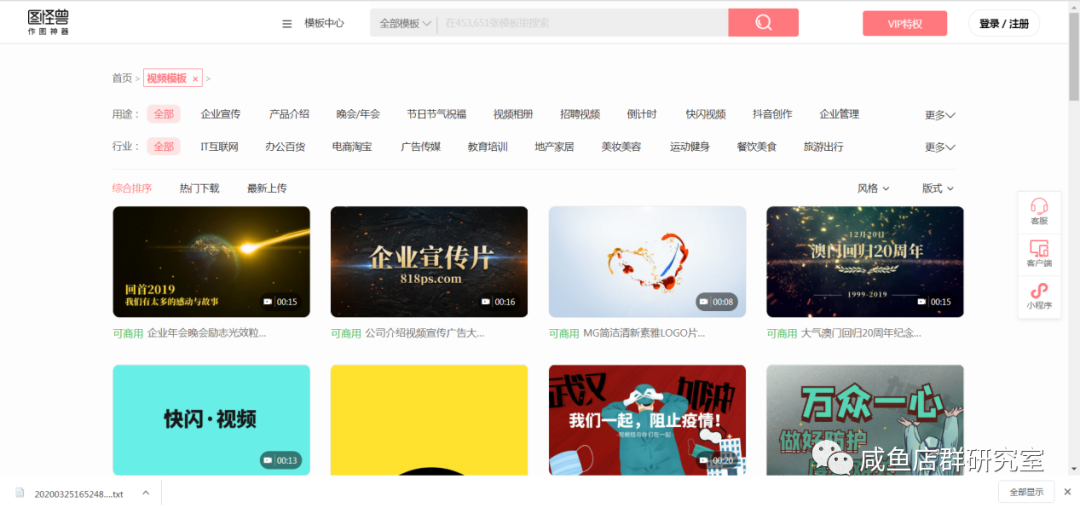This screenshot has width=1080, height=508.
Task: Open the blank yellow video thumbnail
Action: click(429, 420)
